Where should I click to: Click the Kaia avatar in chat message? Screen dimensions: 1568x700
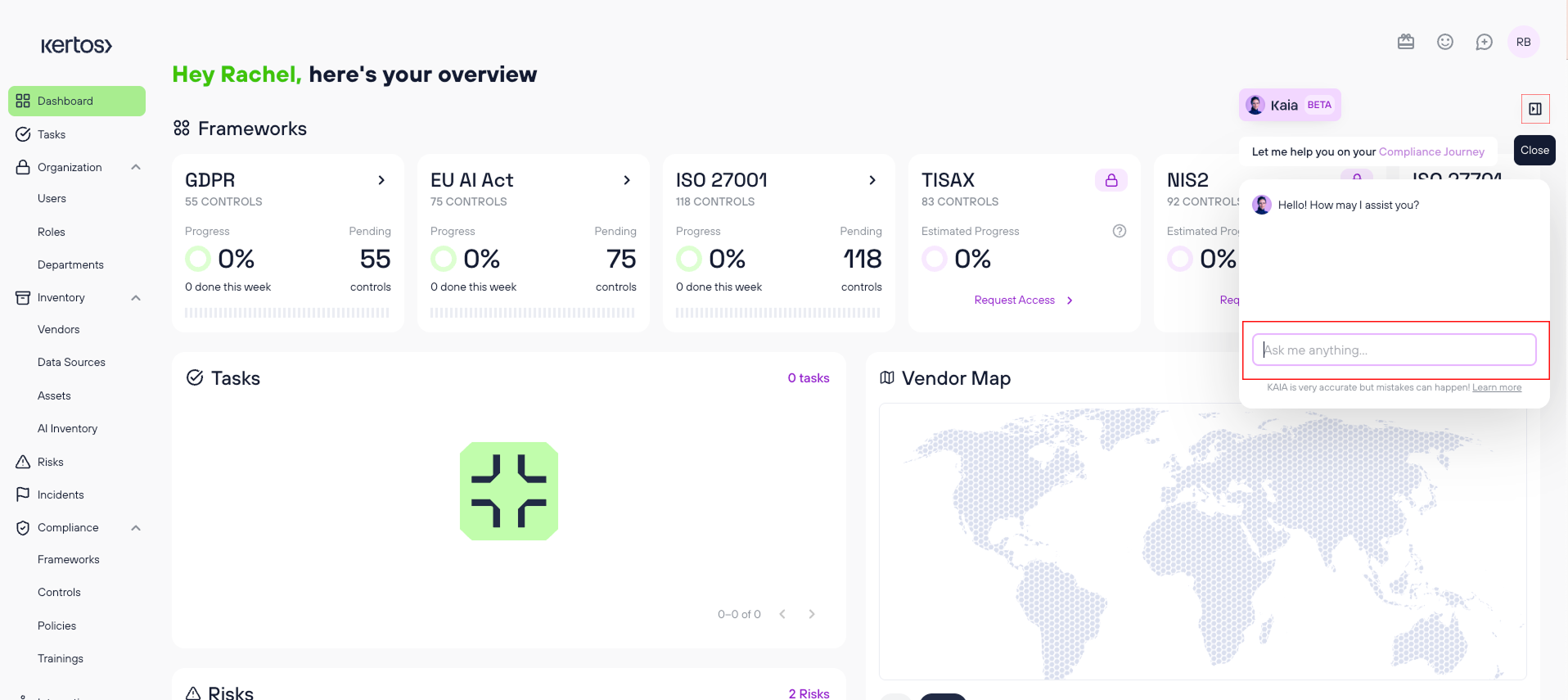pos(1262,205)
